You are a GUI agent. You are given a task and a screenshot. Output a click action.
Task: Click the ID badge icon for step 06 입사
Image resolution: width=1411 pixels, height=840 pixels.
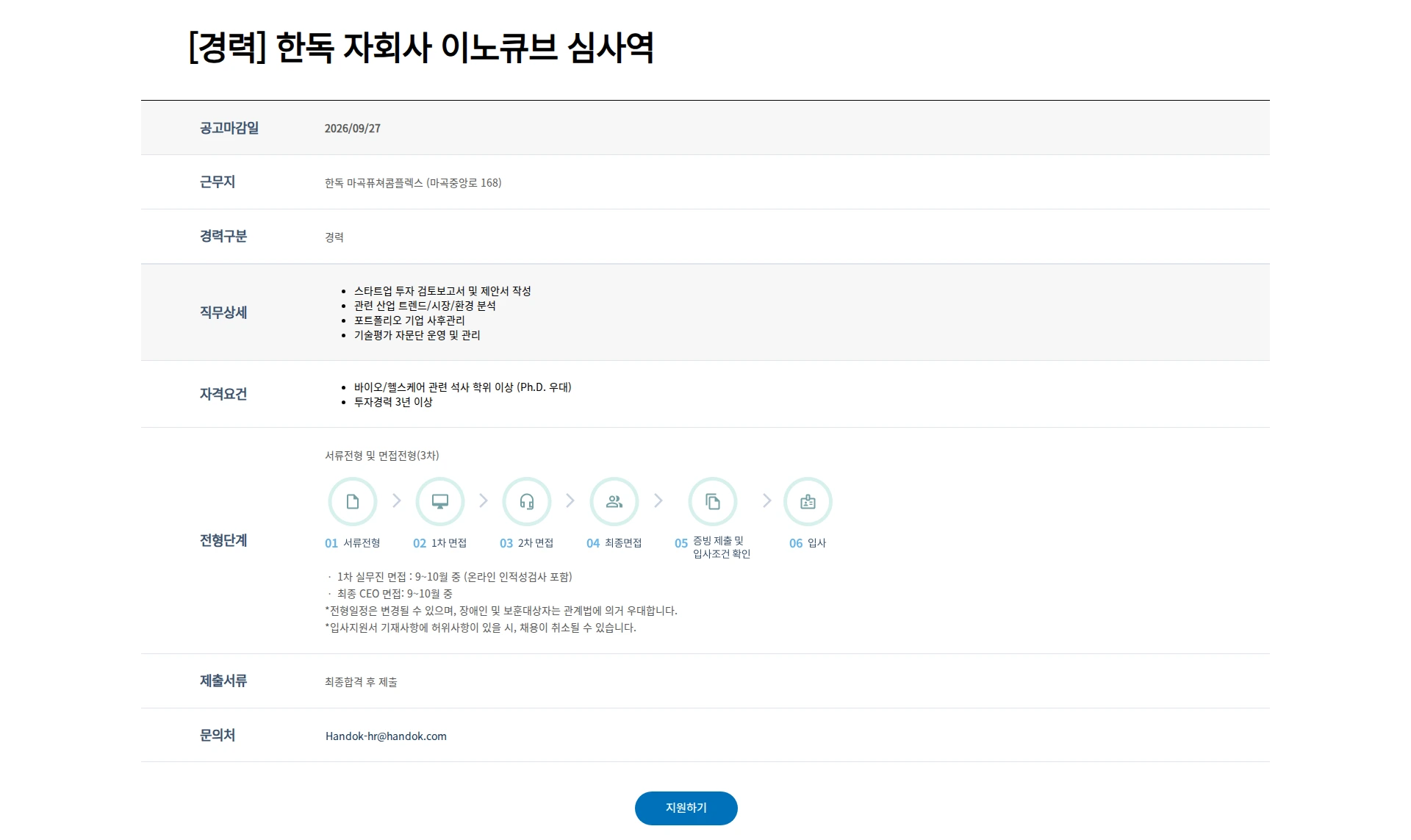tap(808, 502)
